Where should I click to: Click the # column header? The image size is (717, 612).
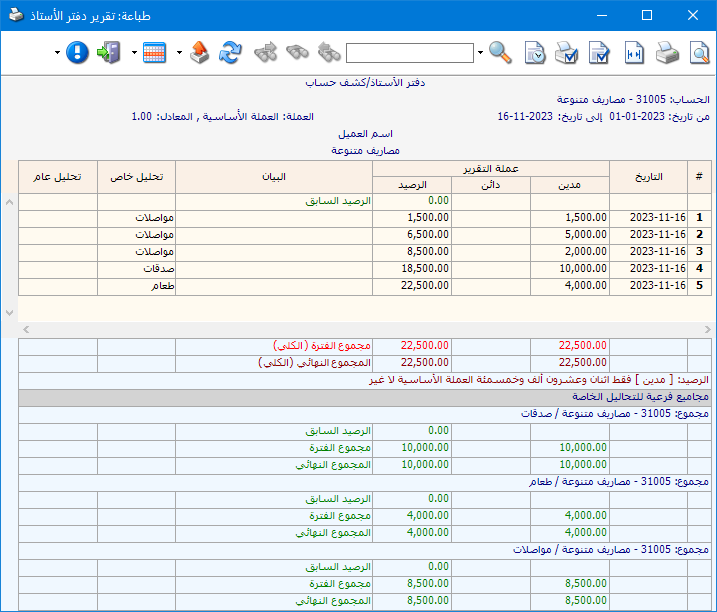[x=699, y=177]
